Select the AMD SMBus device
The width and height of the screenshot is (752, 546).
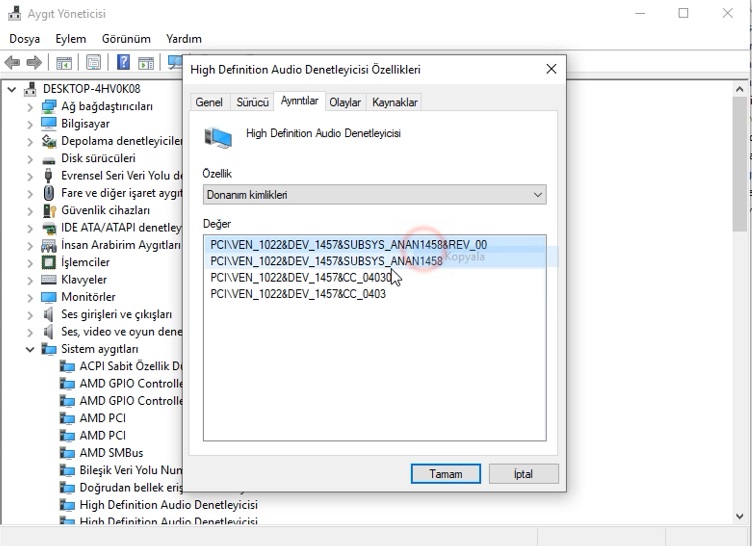pos(111,453)
